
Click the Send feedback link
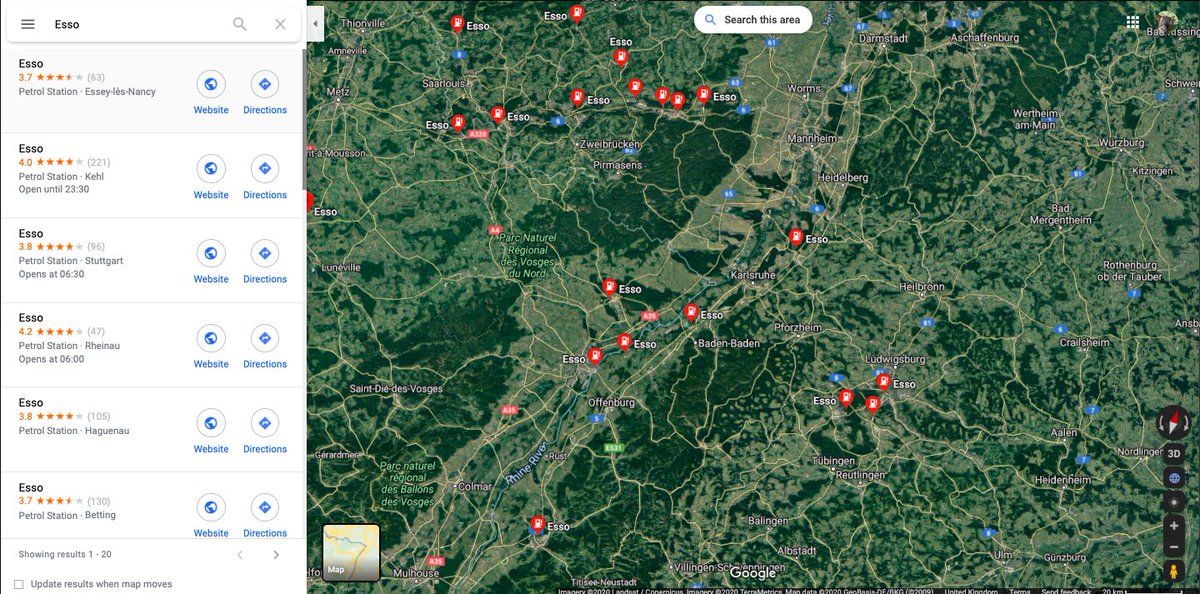pos(1066,590)
